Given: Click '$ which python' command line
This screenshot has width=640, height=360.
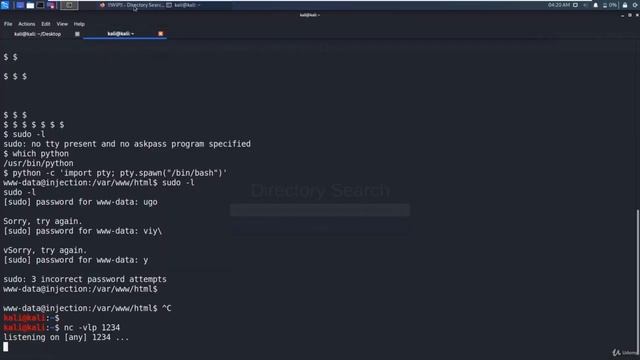Looking at the screenshot, I should 36,154.
